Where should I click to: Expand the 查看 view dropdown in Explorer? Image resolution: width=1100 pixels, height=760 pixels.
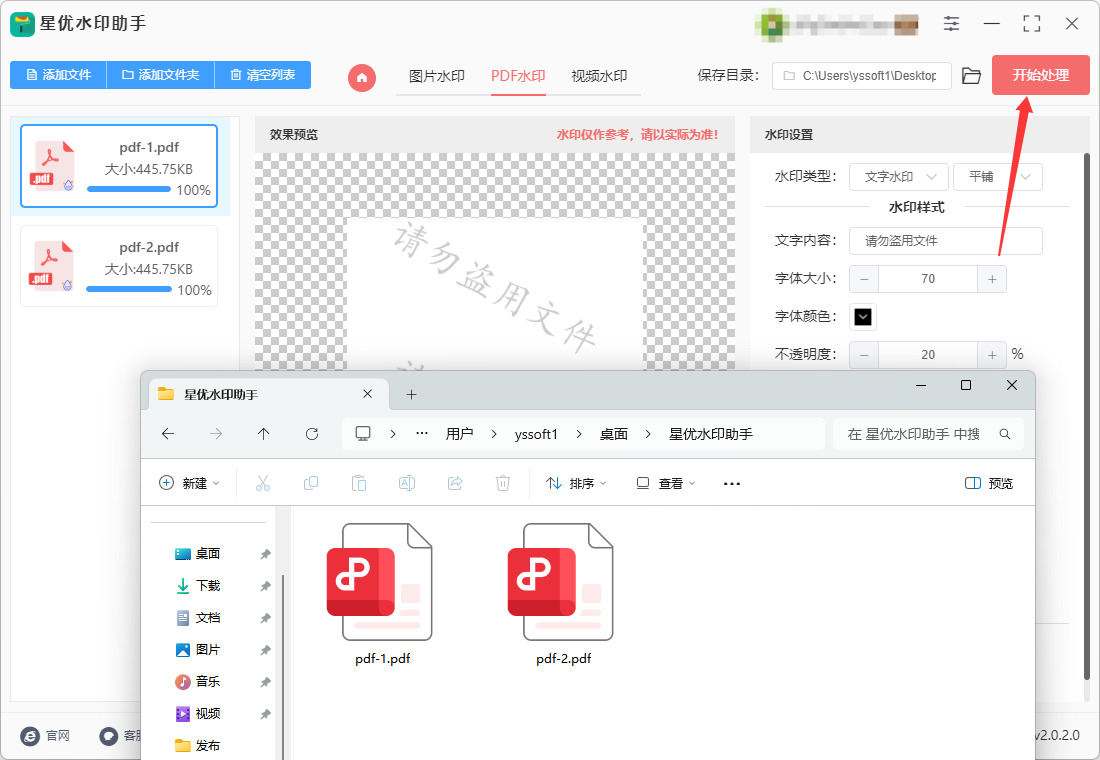click(665, 483)
